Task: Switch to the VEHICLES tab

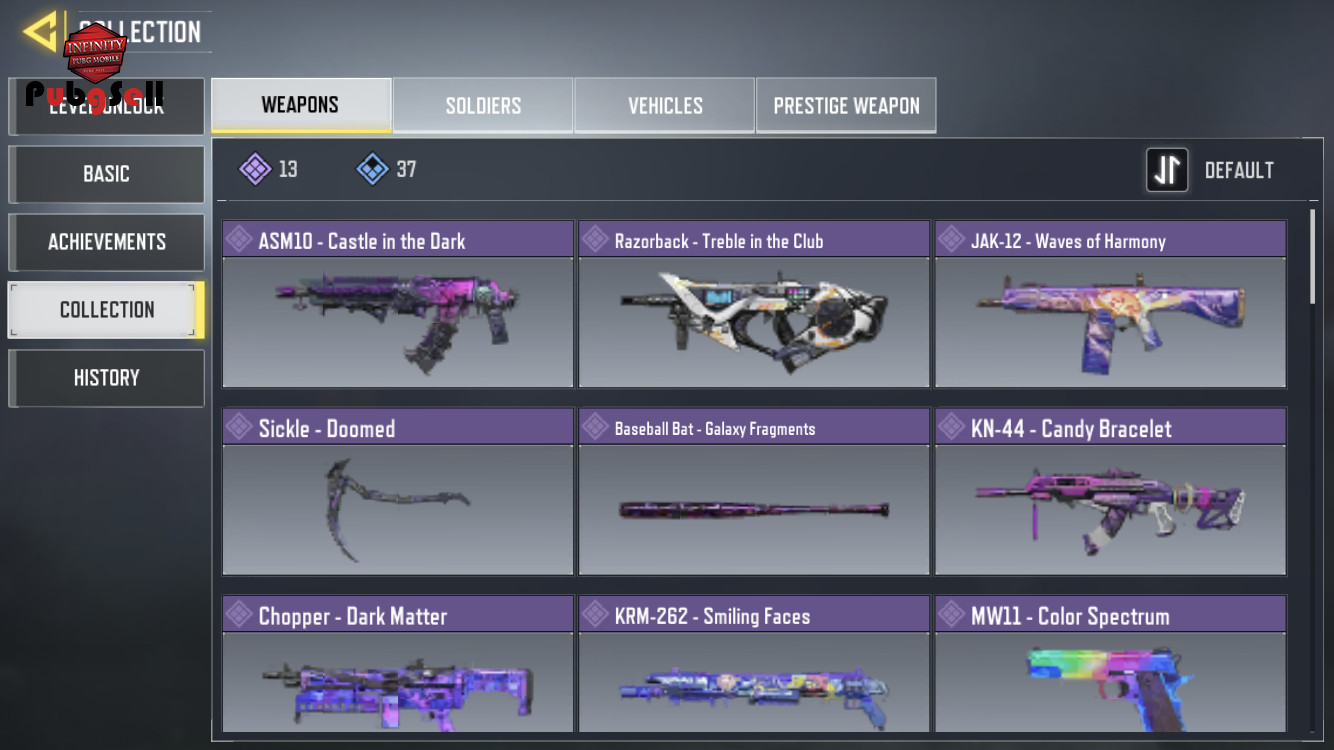Action: coord(665,105)
